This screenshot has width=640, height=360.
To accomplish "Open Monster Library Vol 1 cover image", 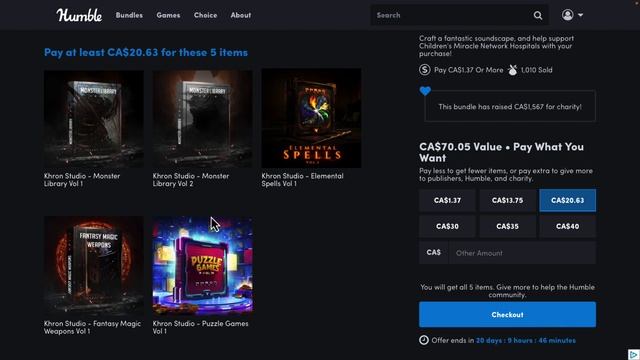I will (93, 119).
